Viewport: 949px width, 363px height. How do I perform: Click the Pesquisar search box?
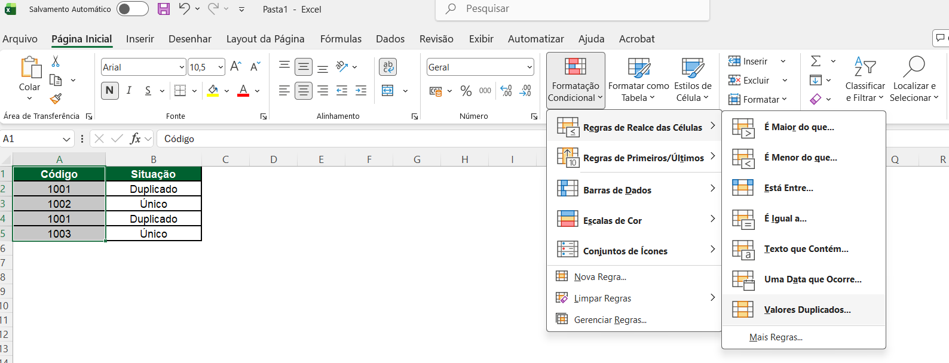[572, 9]
